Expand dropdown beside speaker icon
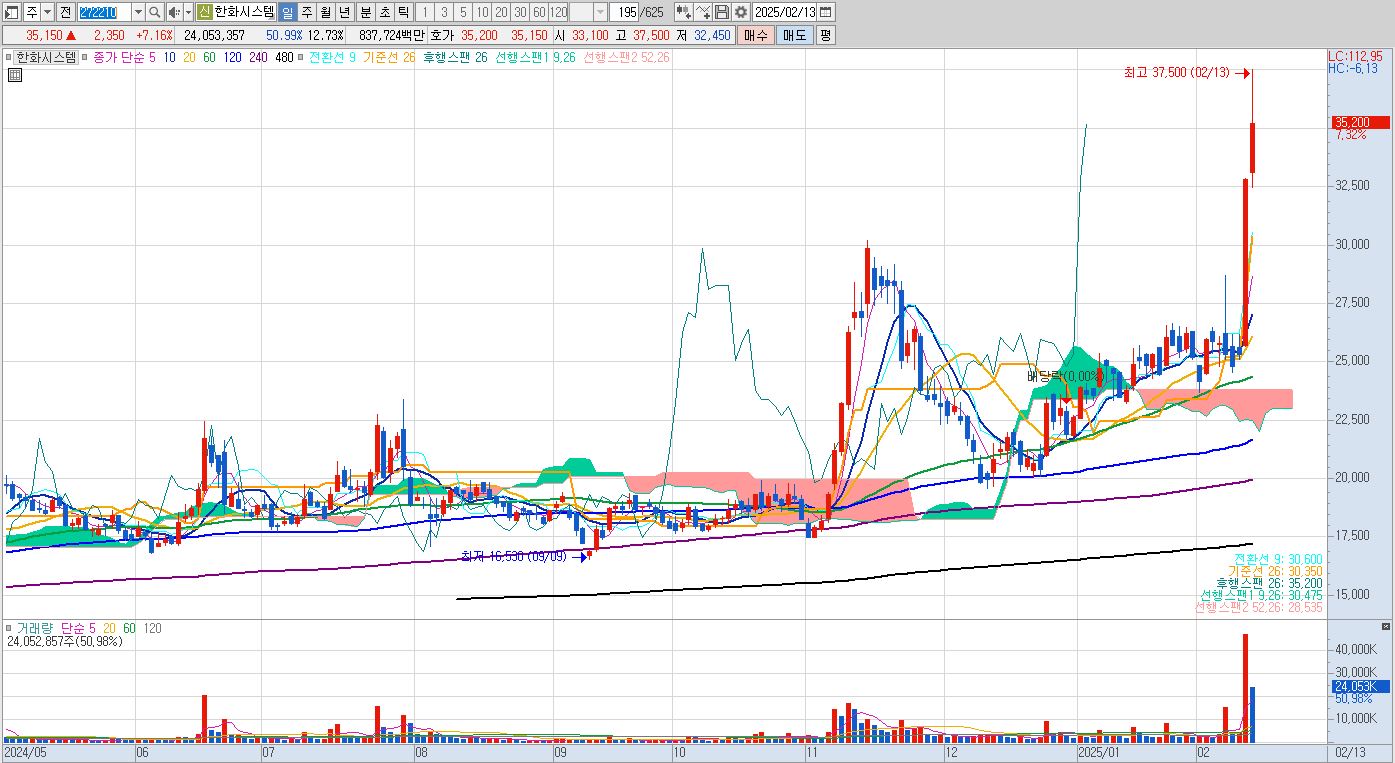Screen dimensions: 1395x763 [188, 12]
